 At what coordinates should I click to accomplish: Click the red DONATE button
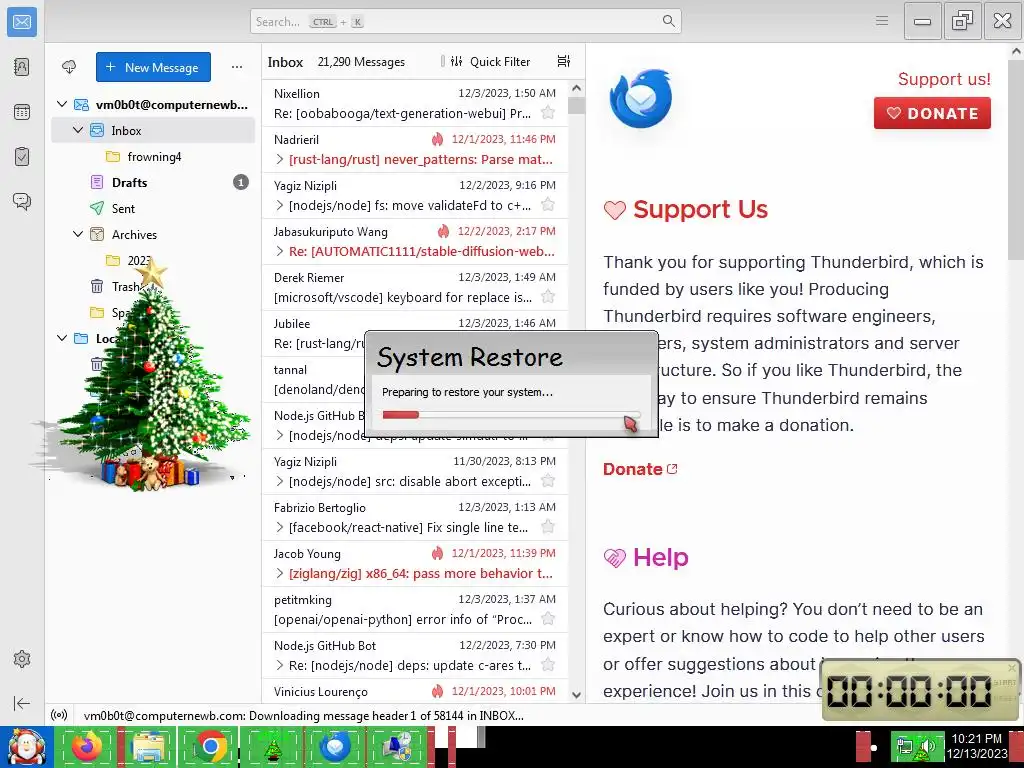(932, 113)
